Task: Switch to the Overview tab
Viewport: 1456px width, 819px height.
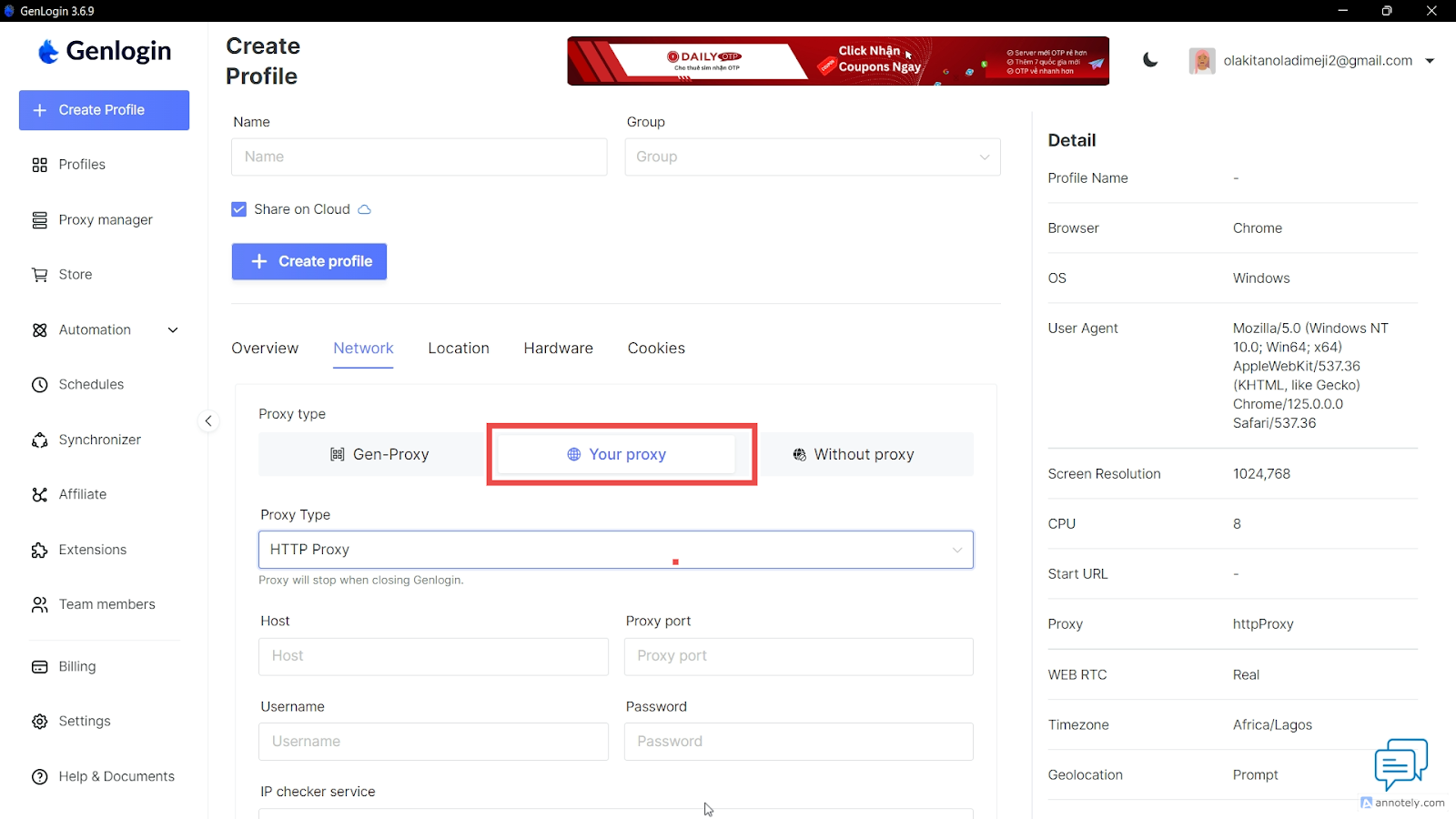Action: tap(265, 349)
